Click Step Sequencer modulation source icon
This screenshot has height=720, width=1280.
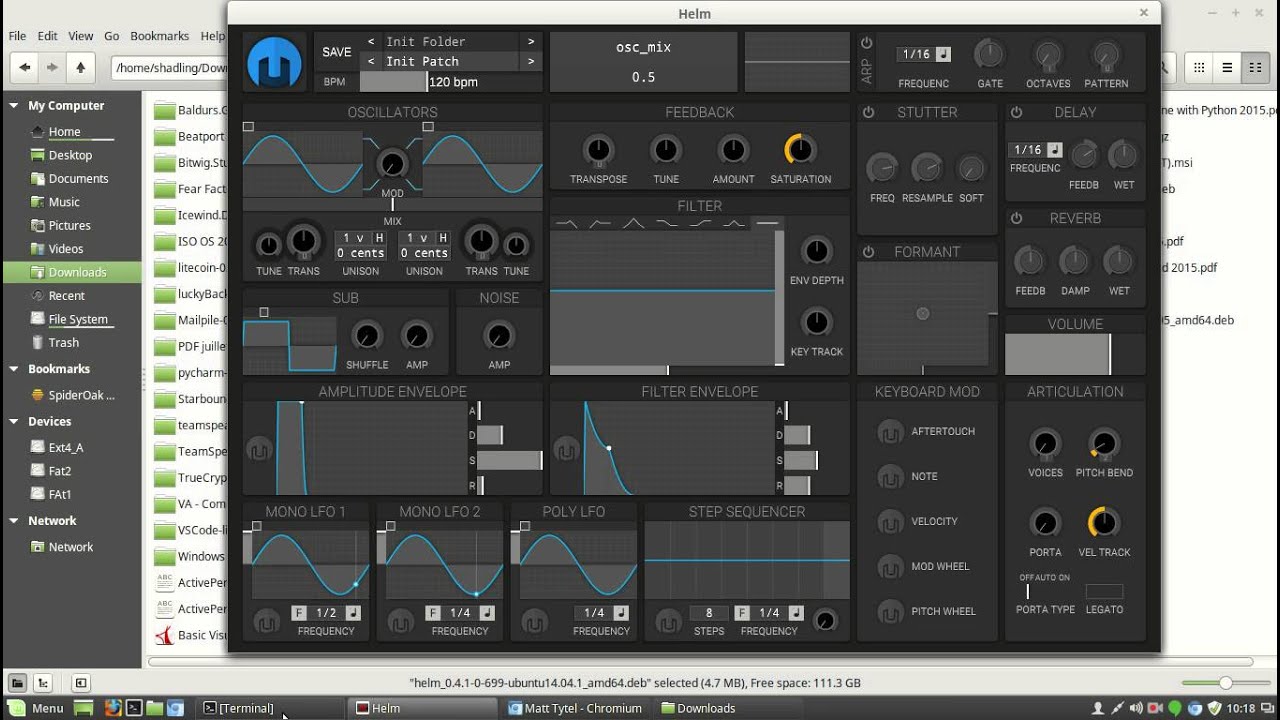tap(668, 622)
